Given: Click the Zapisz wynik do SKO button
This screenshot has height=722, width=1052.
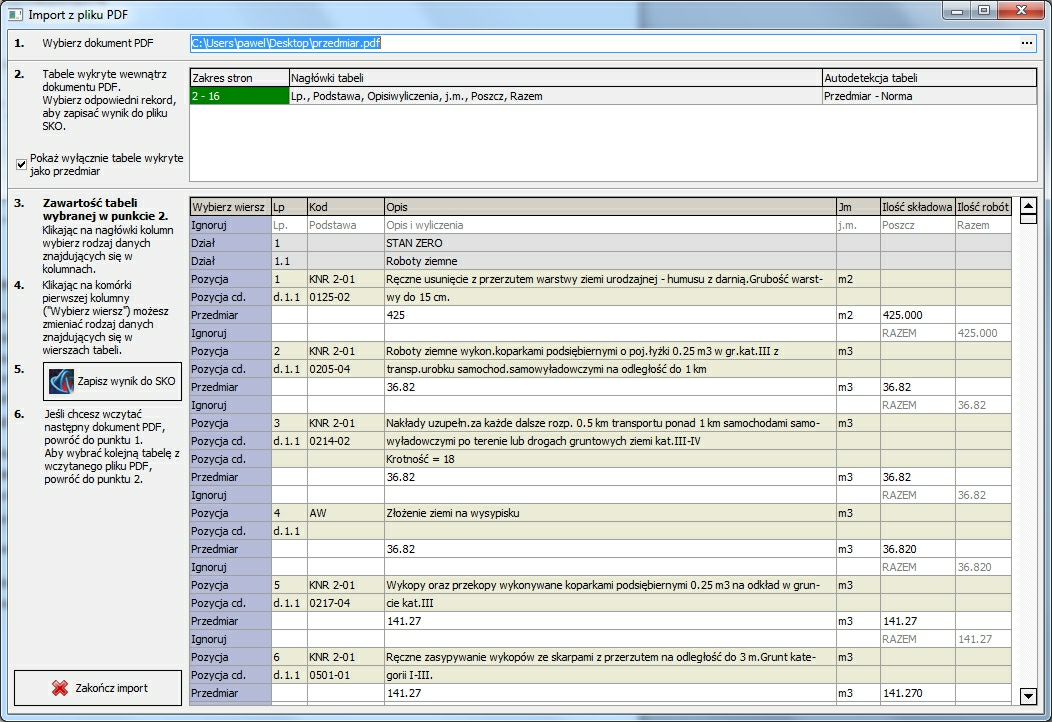Looking at the screenshot, I should click(112, 381).
